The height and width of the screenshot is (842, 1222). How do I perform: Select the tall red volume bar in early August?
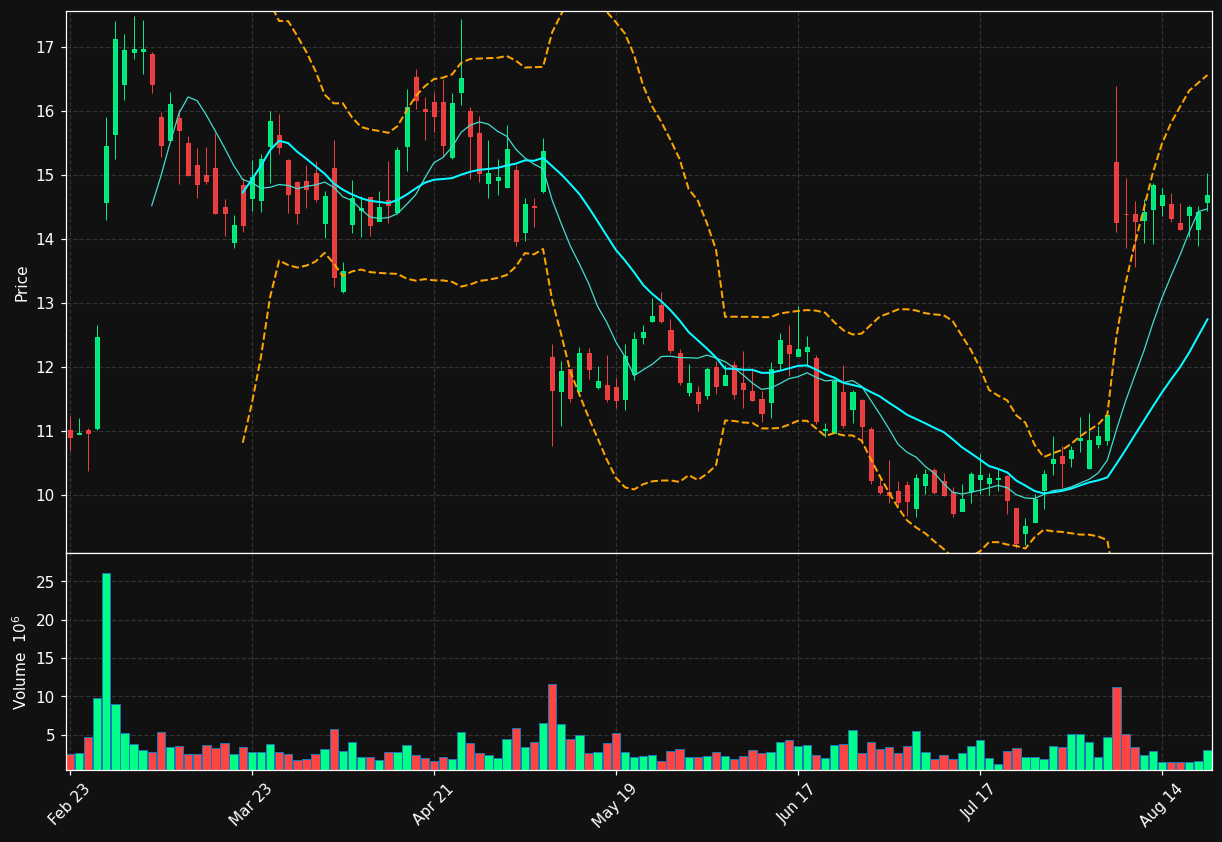[x=1117, y=728]
